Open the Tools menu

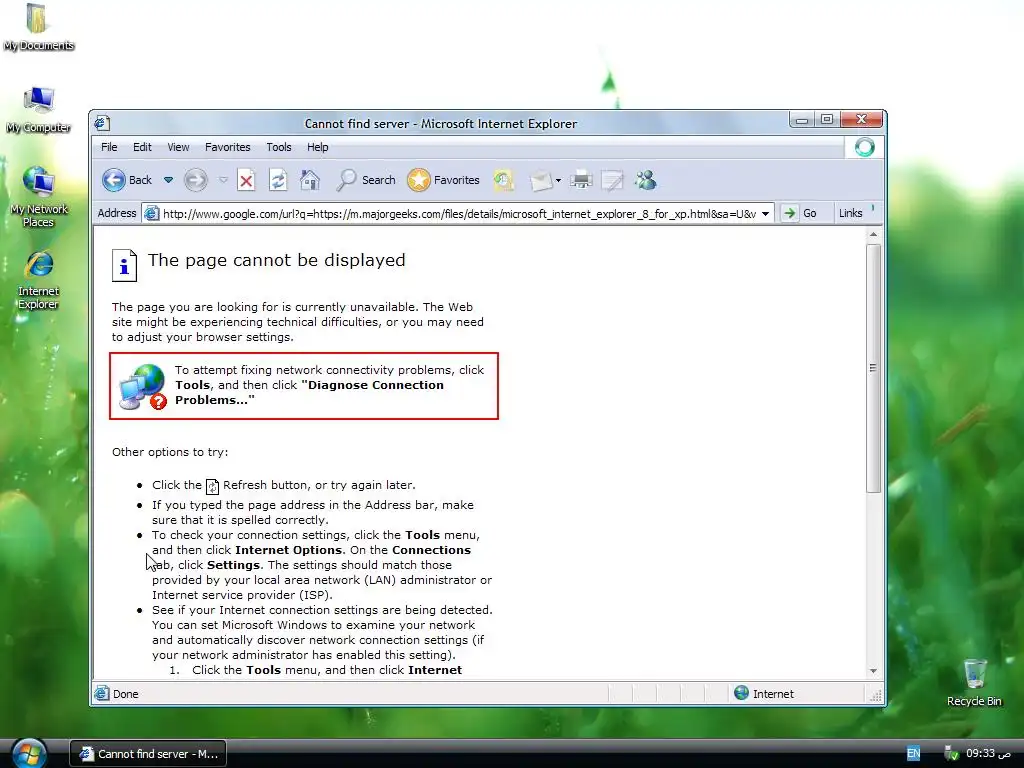279,147
